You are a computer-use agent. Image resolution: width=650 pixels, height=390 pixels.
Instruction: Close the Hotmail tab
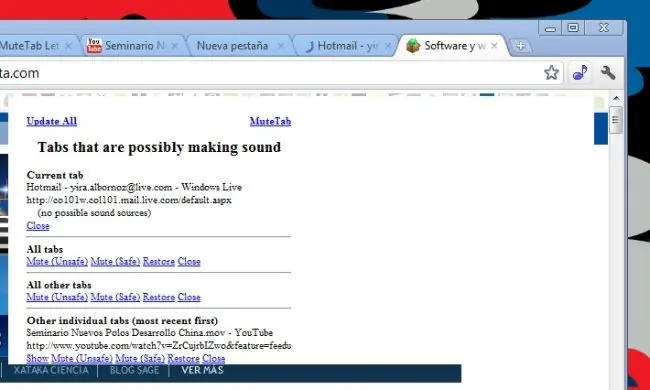[x=388, y=46]
